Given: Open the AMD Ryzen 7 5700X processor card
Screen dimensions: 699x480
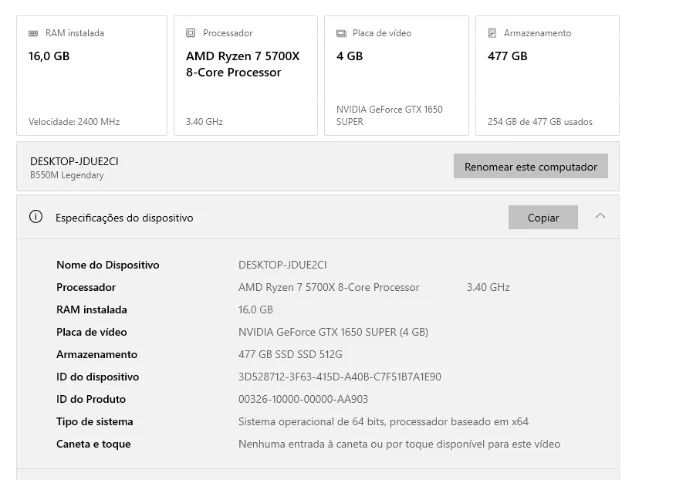Looking at the screenshot, I should (x=246, y=75).
